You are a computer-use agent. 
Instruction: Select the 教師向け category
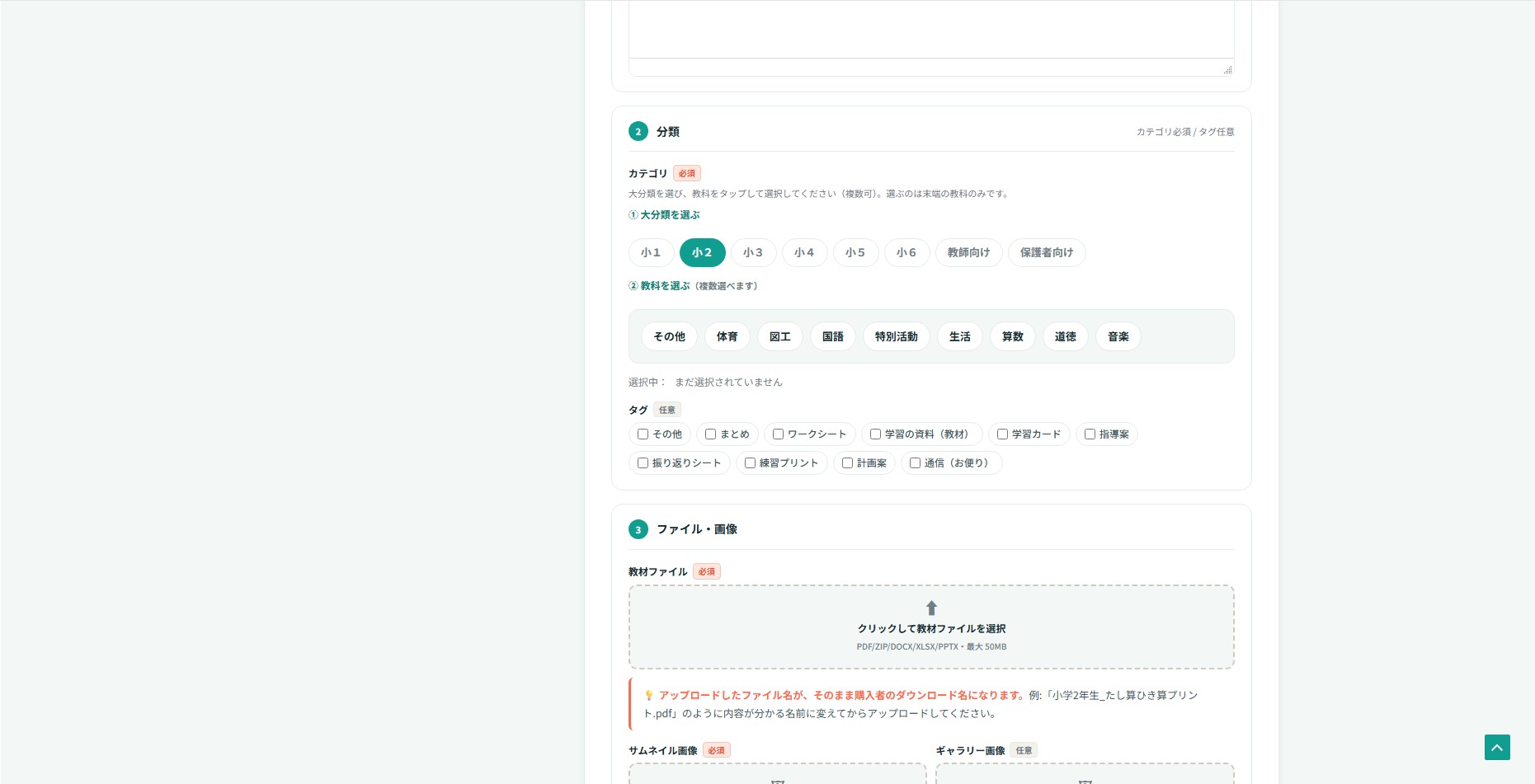tap(968, 252)
